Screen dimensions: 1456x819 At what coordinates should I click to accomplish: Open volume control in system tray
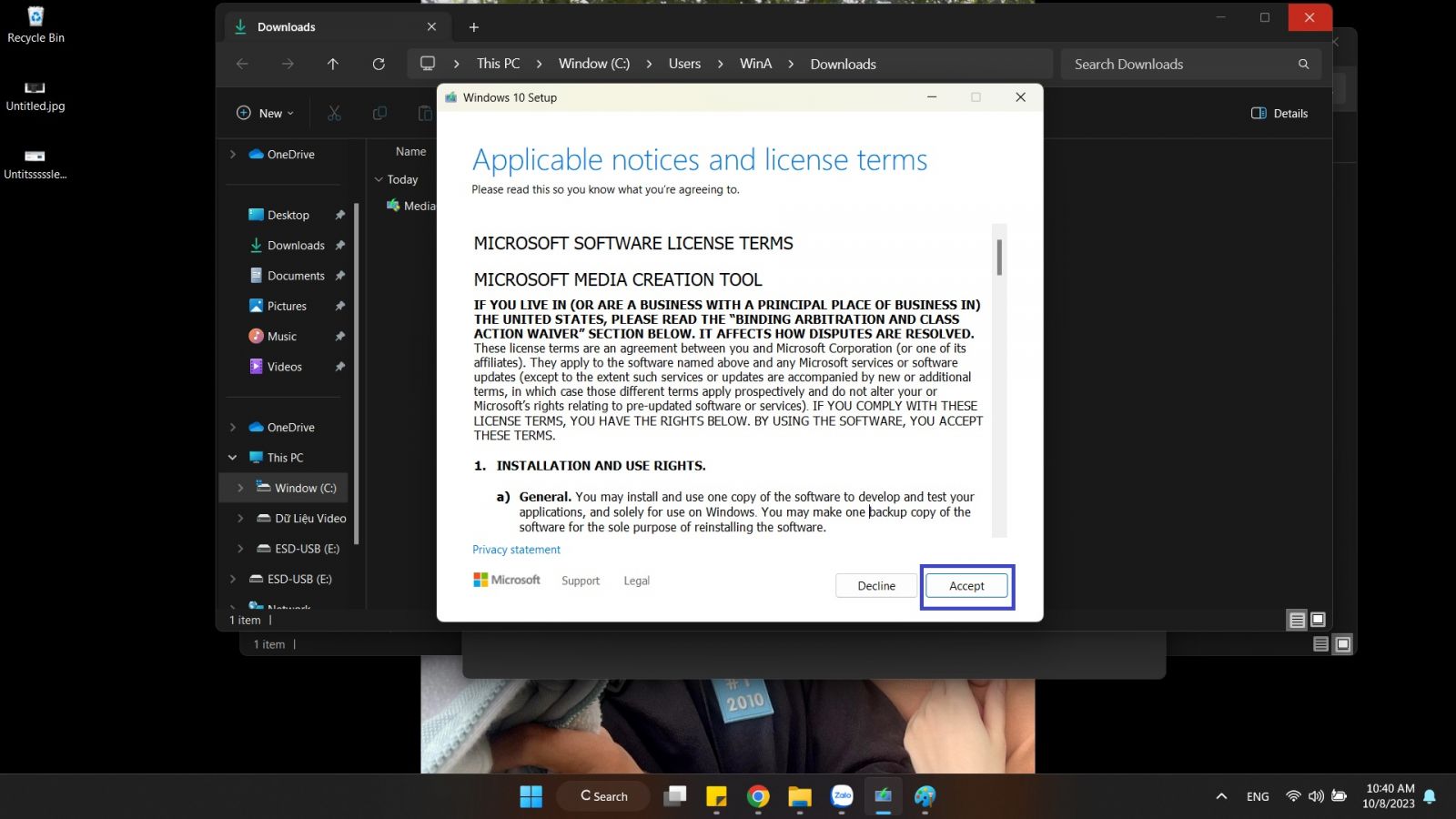click(x=1316, y=796)
